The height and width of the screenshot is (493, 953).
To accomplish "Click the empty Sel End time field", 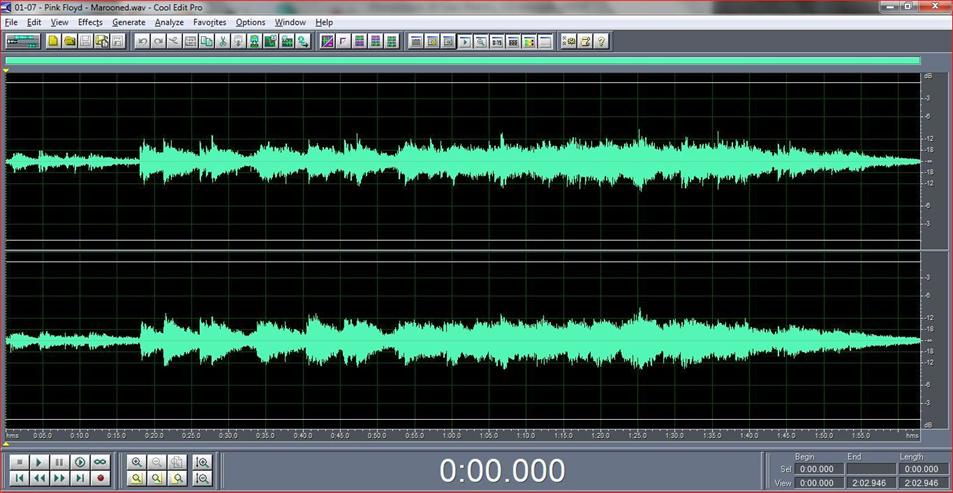I will [x=871, y=469].
